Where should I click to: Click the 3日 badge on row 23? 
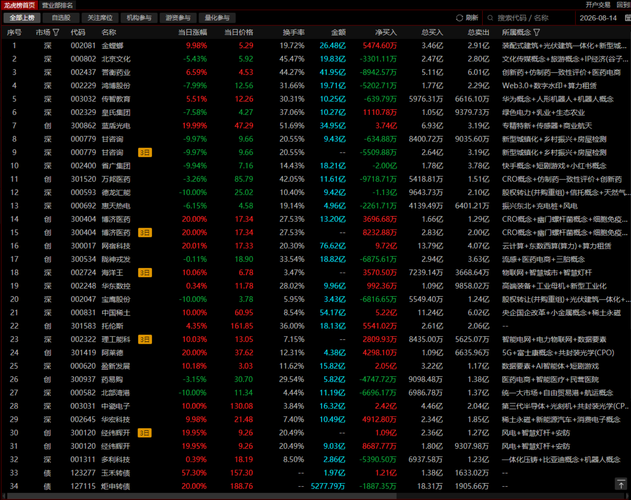pos(145,339)
